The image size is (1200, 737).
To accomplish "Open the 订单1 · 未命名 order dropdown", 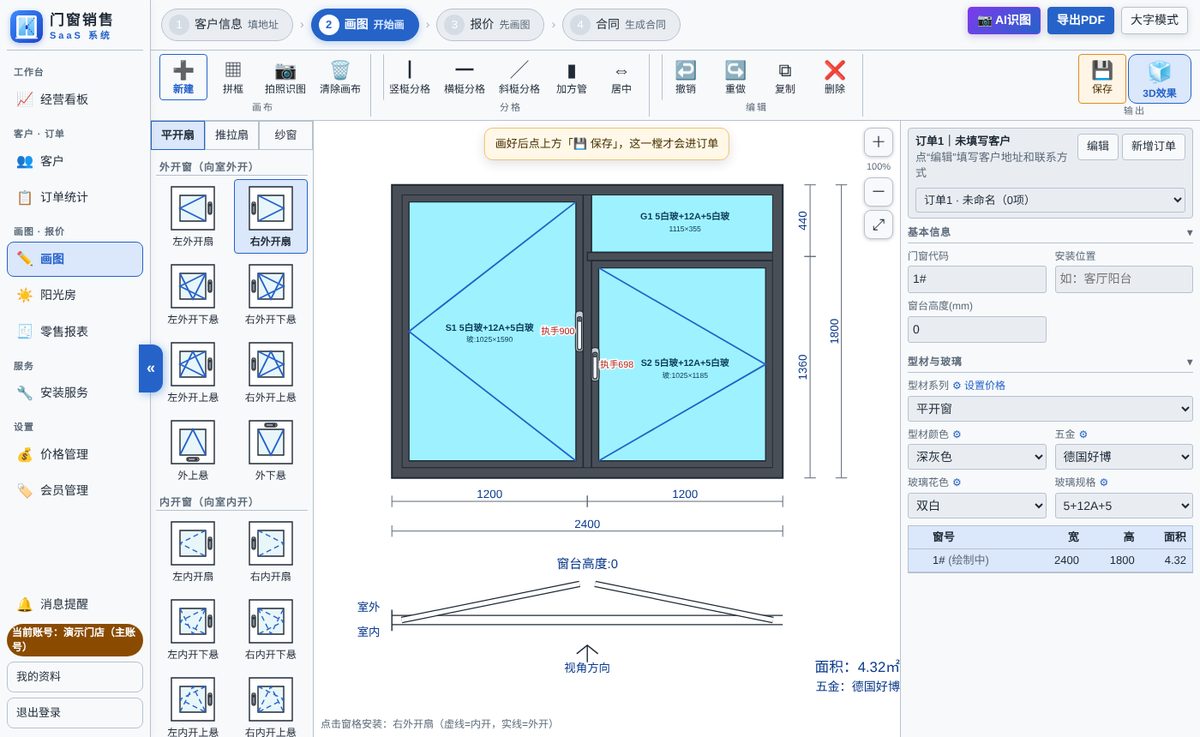I will pyautogui.click(x=1050, y=199).
